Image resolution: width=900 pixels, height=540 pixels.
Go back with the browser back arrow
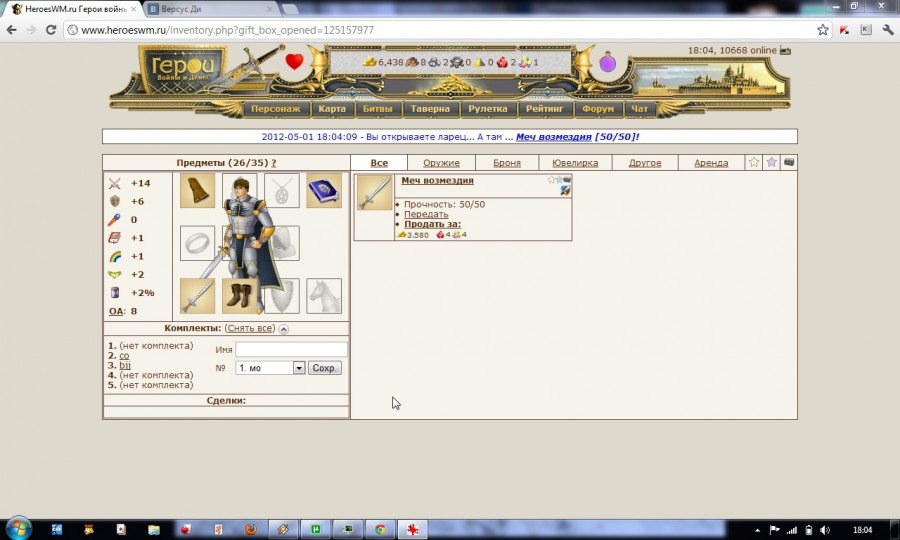click(x=12, y=30)
